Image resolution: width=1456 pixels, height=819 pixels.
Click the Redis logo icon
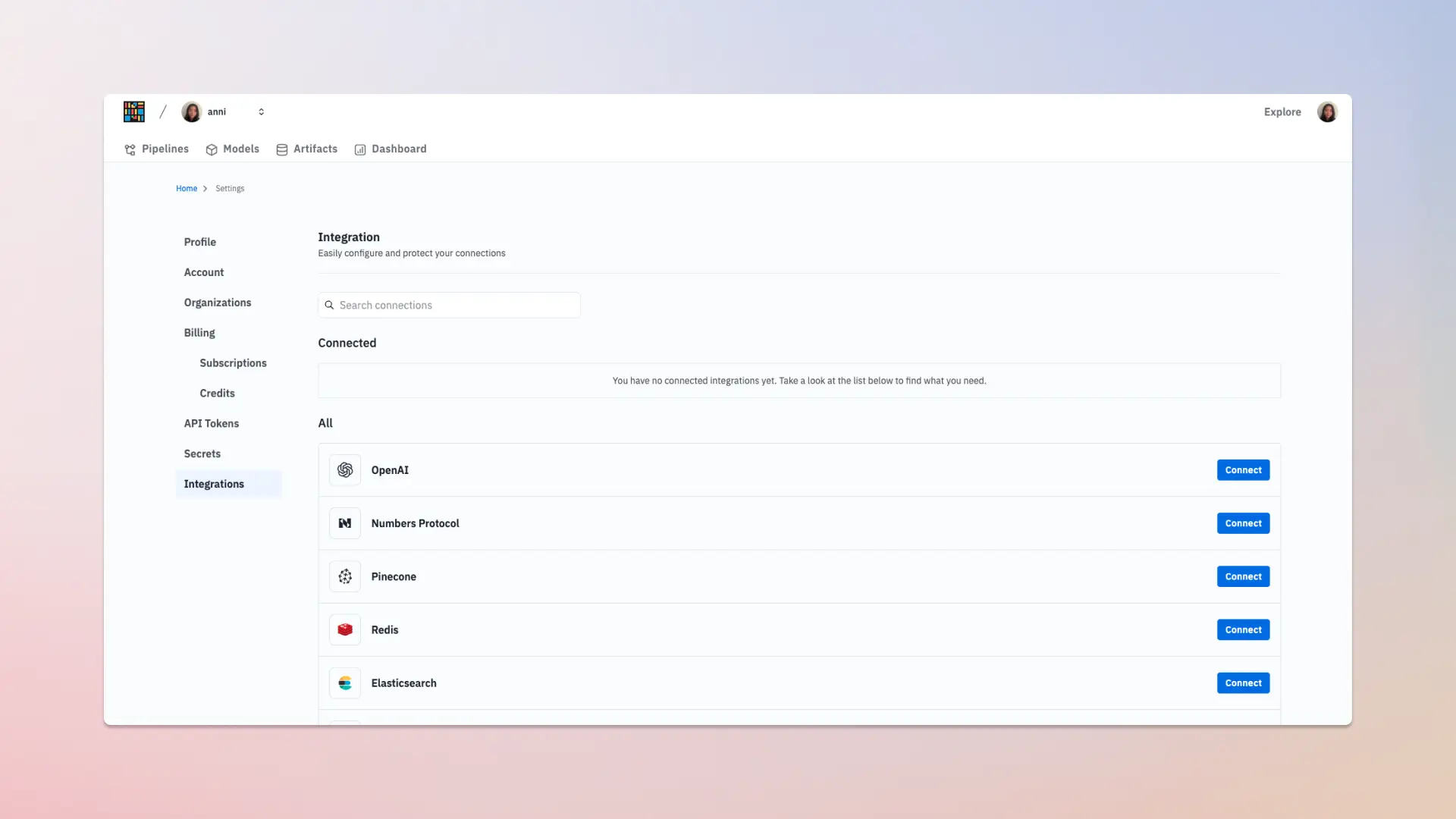pyautogui.click(x=345, y=629)
